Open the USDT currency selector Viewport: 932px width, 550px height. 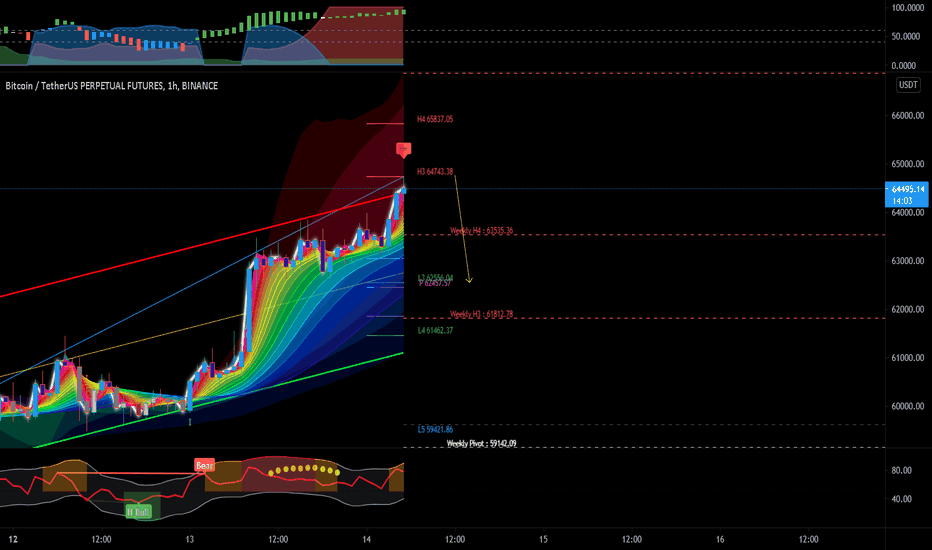[908, 85]
